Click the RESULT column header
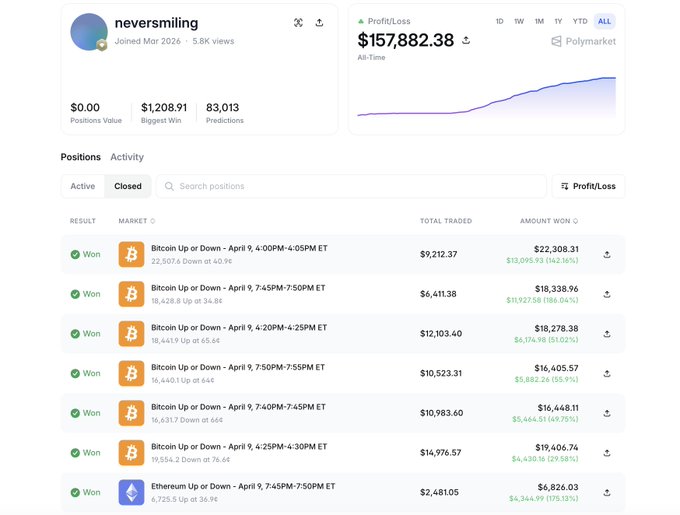The width and height of the screenshot is (680, 515). coord(83,221)
